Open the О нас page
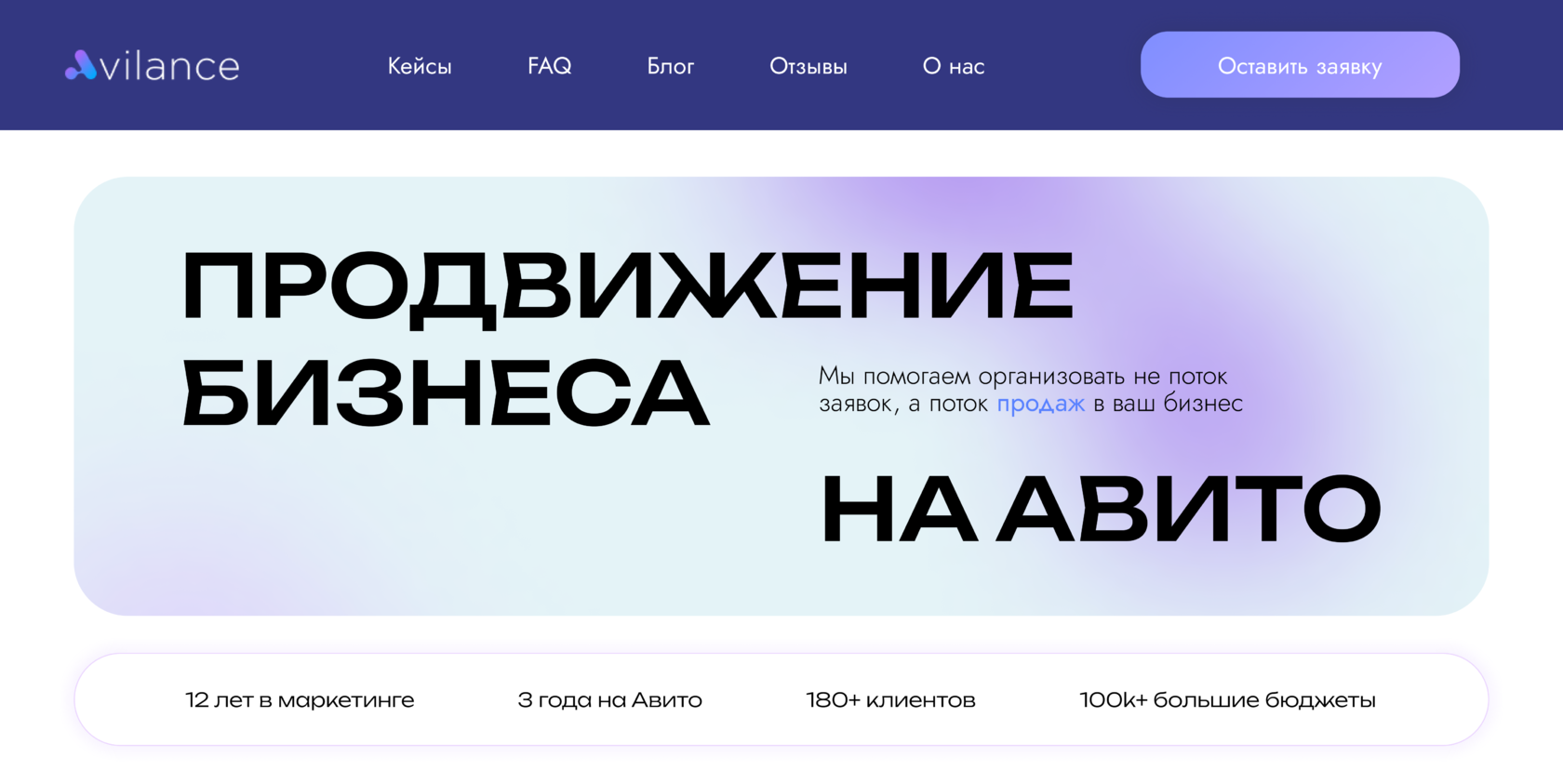 point(954,66)
